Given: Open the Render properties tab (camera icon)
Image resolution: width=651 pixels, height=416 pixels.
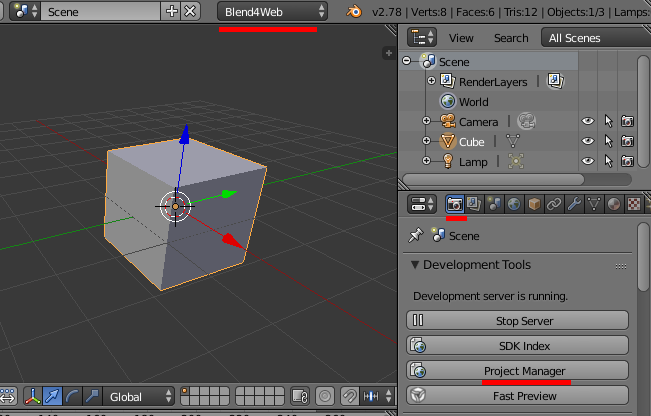Looking at the screenshot, I should tap(454, 204).
